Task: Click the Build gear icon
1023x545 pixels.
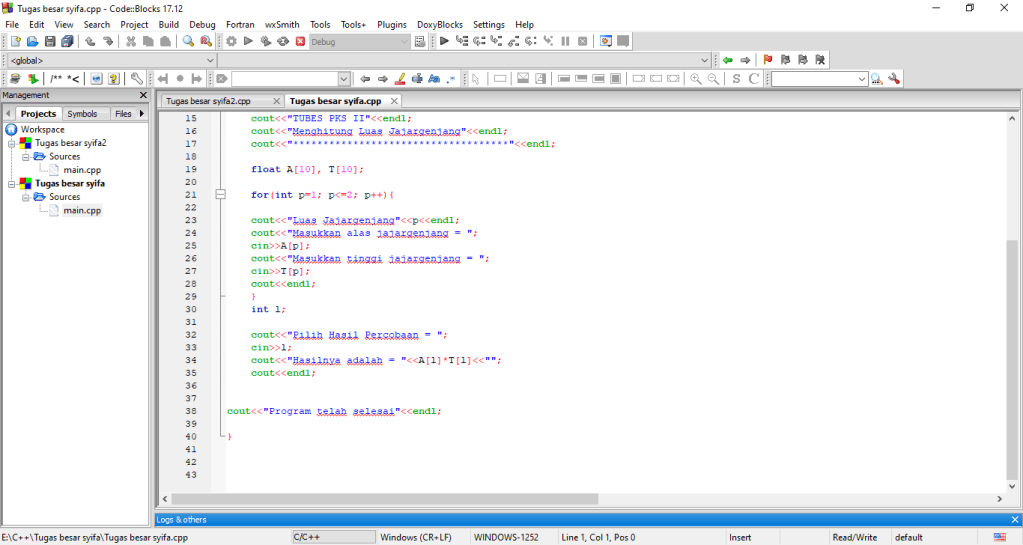Action: pos(231,42)
